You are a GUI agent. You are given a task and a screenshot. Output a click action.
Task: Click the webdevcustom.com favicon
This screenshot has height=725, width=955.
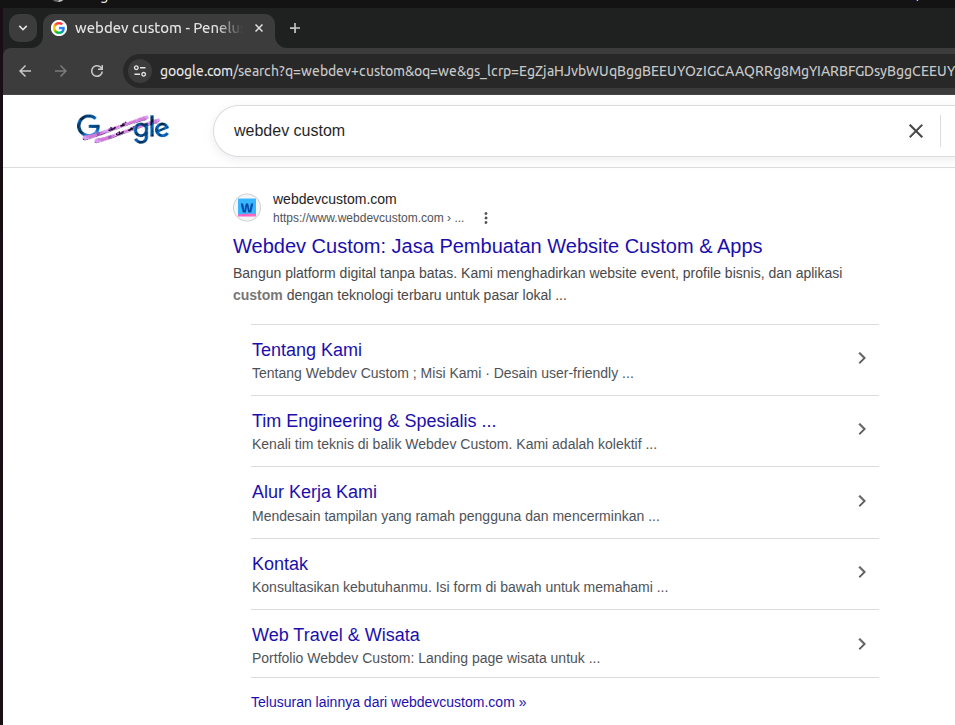[x=246, y=207]
